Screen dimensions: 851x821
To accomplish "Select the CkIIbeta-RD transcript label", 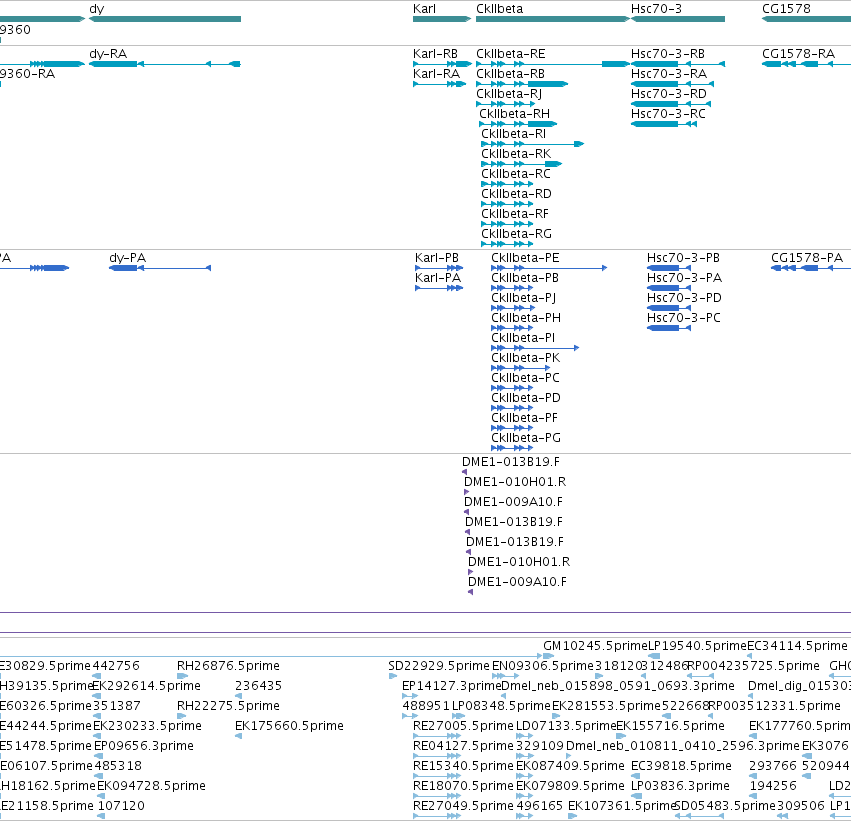I will tap(516, 194).
